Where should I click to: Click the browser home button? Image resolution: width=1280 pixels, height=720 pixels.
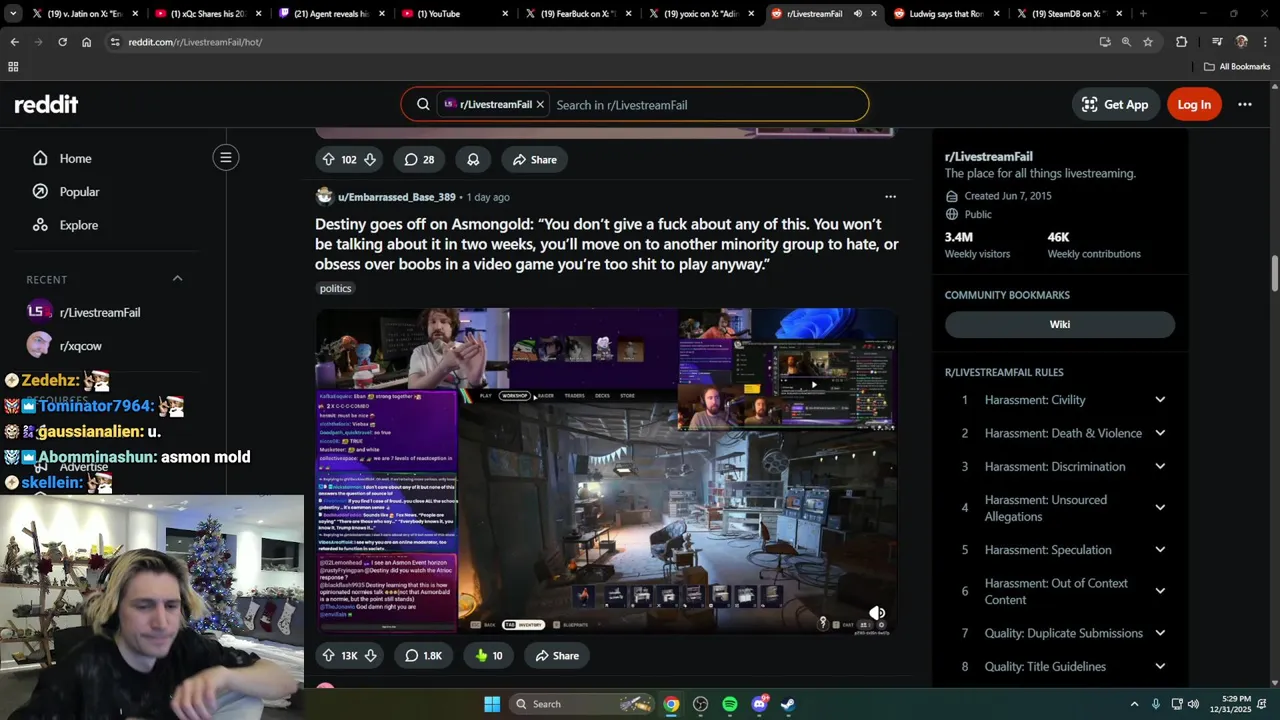pyautogui.click(x=86, y=42)
